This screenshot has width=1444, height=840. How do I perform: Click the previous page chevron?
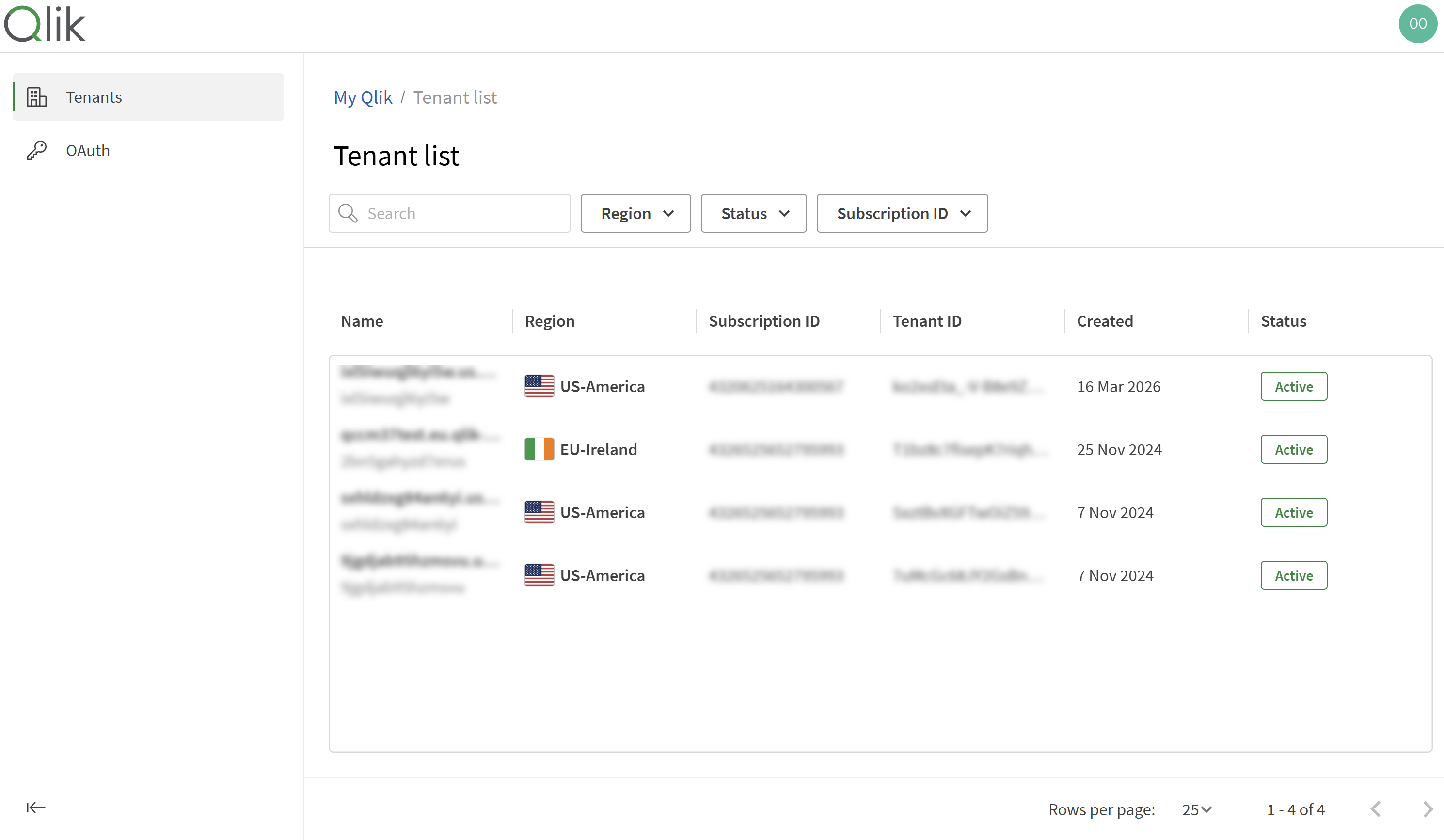coord(1376,809)
